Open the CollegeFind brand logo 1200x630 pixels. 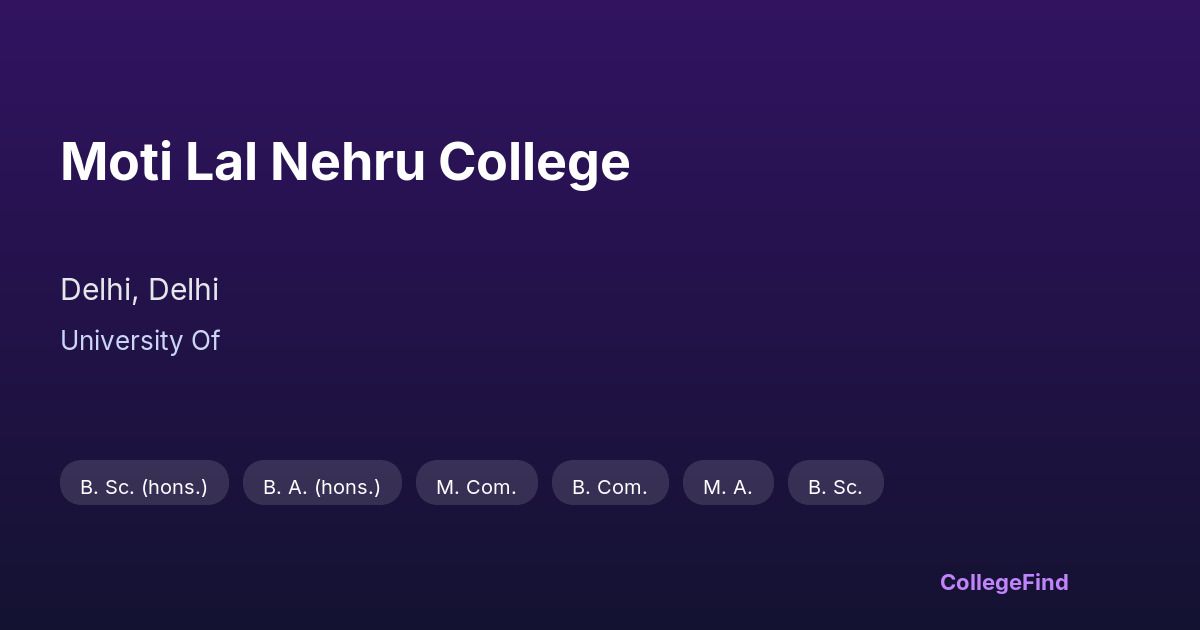[x=1004, y=582]
